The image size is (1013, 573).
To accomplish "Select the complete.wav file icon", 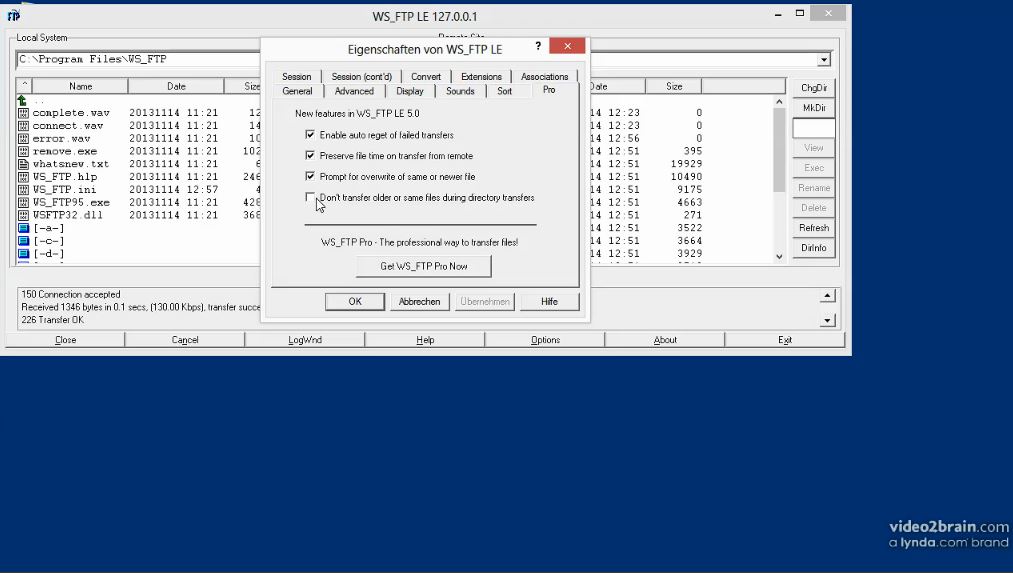I will 23,113.
